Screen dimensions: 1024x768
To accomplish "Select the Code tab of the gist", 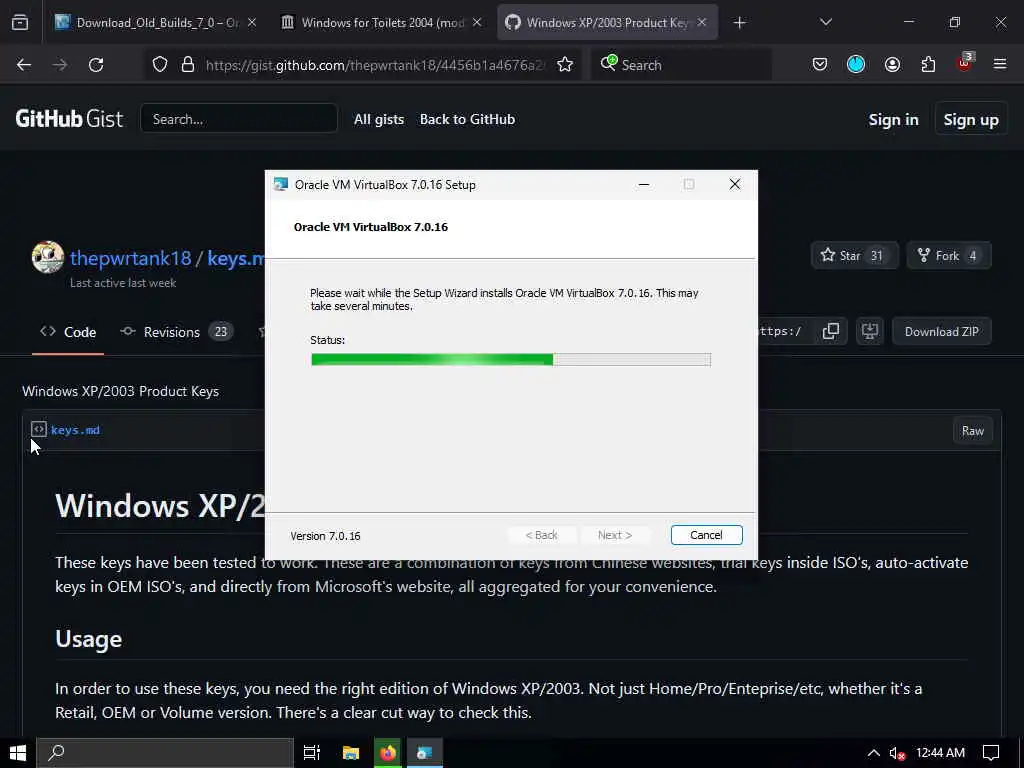I will click(x=68, y=332).
